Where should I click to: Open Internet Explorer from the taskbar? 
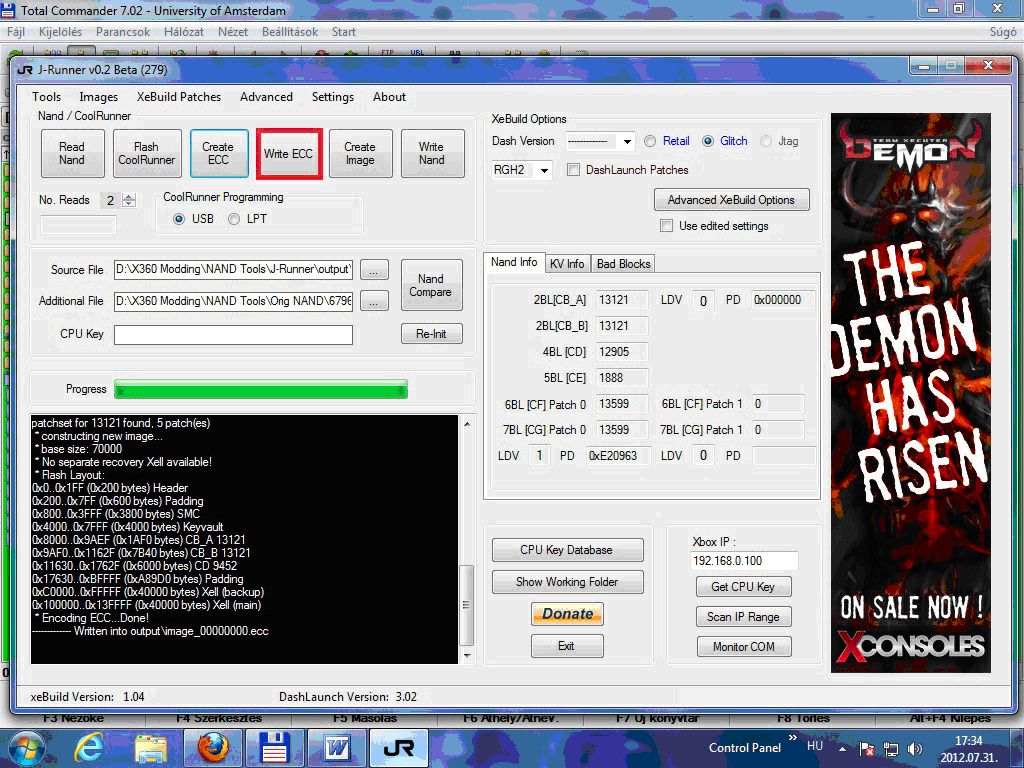(x=91, y=748)
